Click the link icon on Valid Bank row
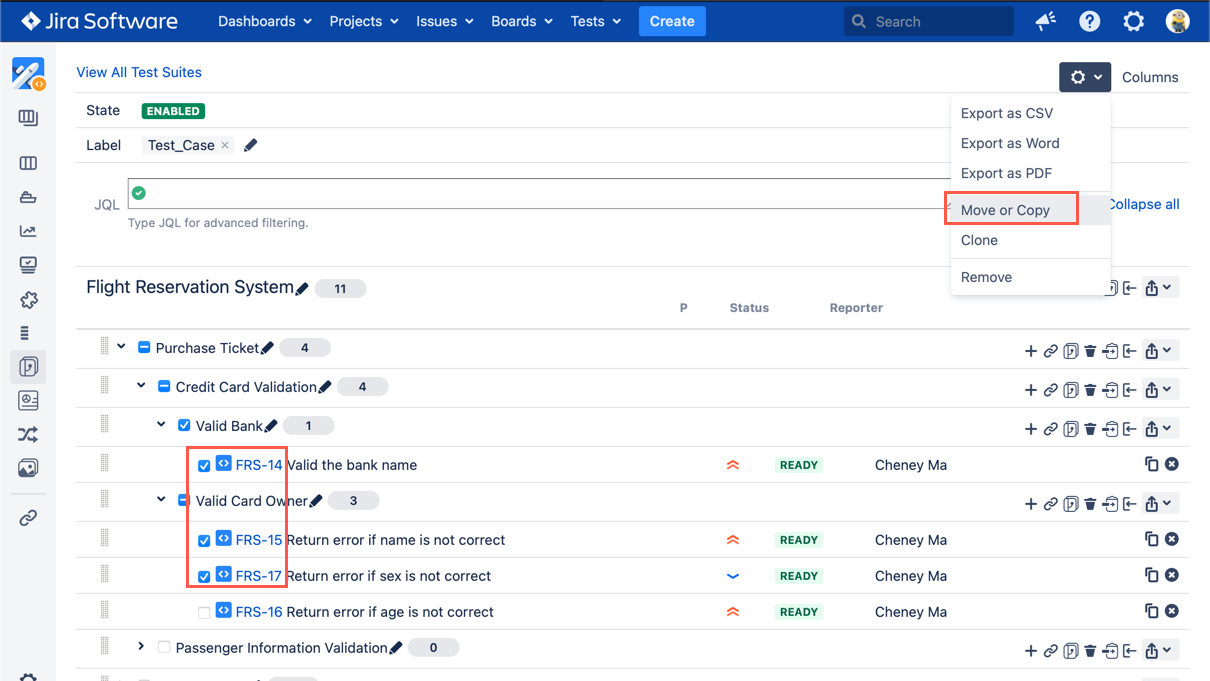The width and height of the screenshot is (1210, 681). 1051,429
